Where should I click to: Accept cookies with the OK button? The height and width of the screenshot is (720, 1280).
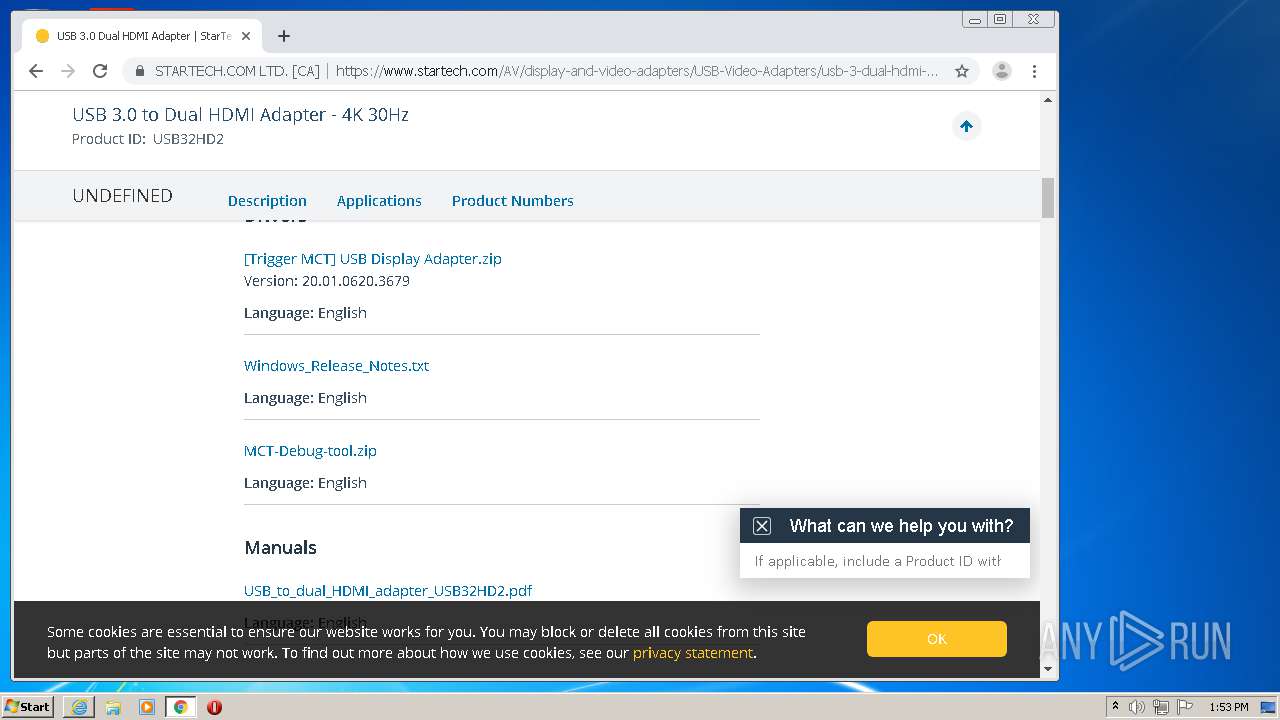[937, 639]
